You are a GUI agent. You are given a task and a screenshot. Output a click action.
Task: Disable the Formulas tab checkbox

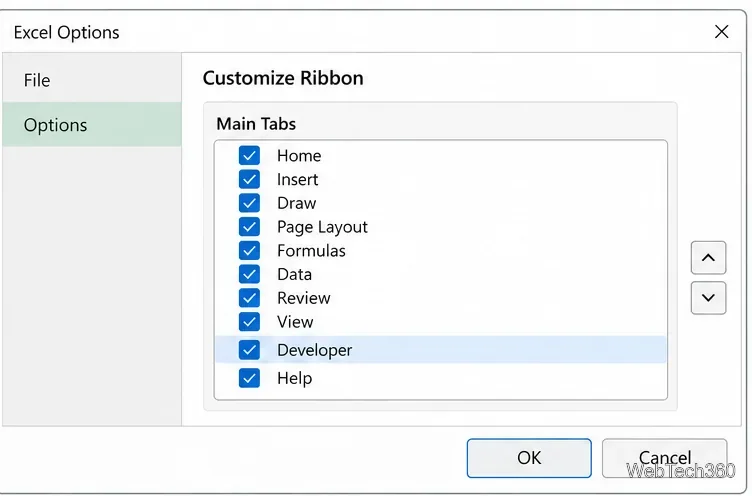[249, 250]
